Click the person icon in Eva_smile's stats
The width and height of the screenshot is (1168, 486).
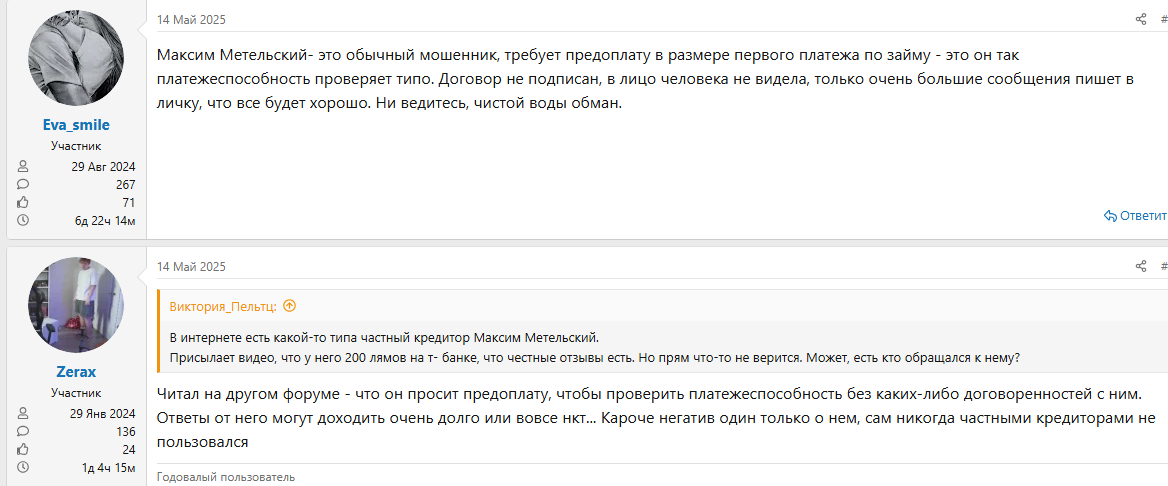pyautogui.click(x=23, y=167)
